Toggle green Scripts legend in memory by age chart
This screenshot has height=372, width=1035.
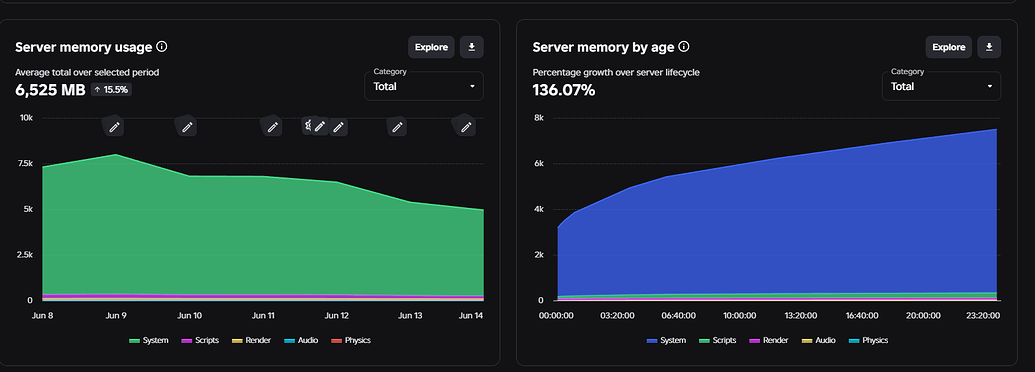click(x=718, y=340)
